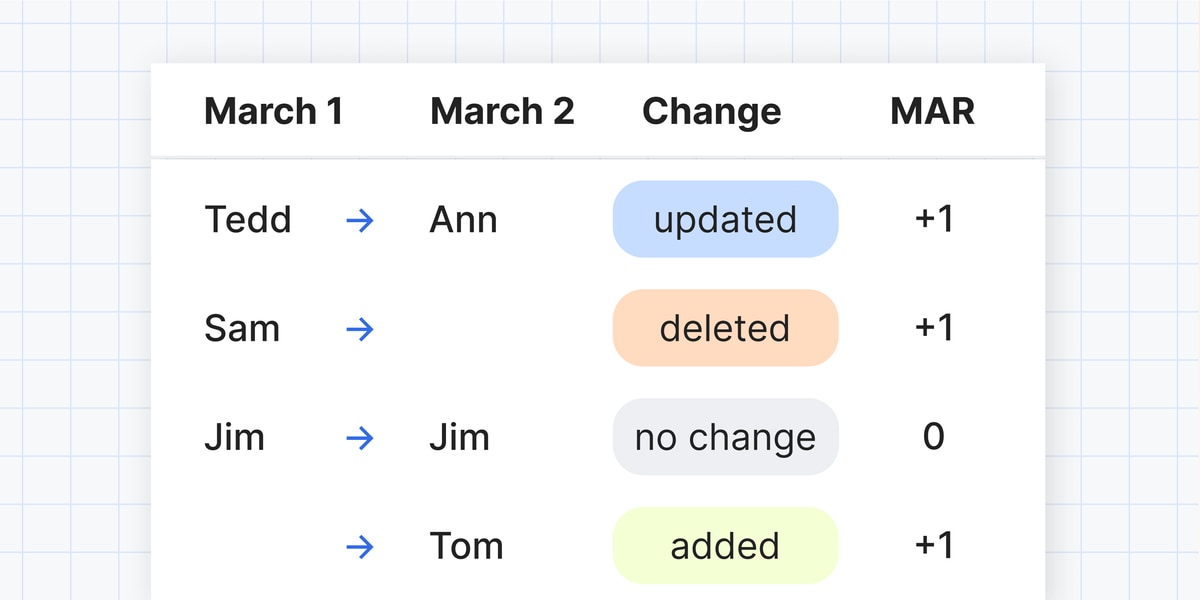Click the arrow before Tom
This screenshot has height=600, width=1200.
coord(359,546)
